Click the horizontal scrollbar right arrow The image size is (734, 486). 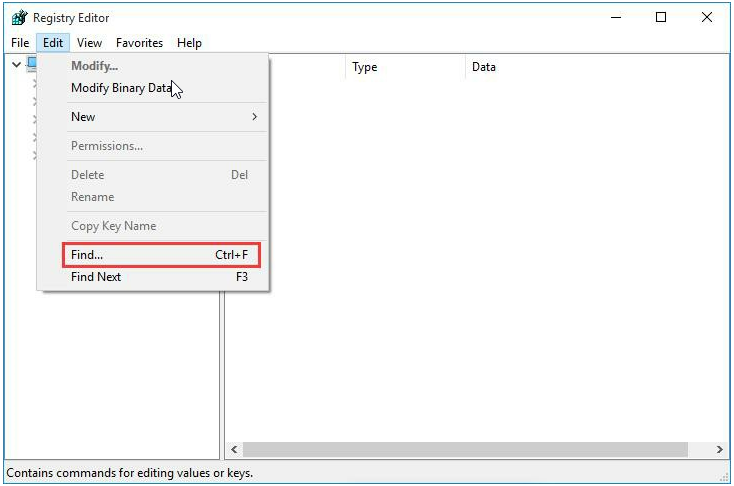[x=719, y=449]
